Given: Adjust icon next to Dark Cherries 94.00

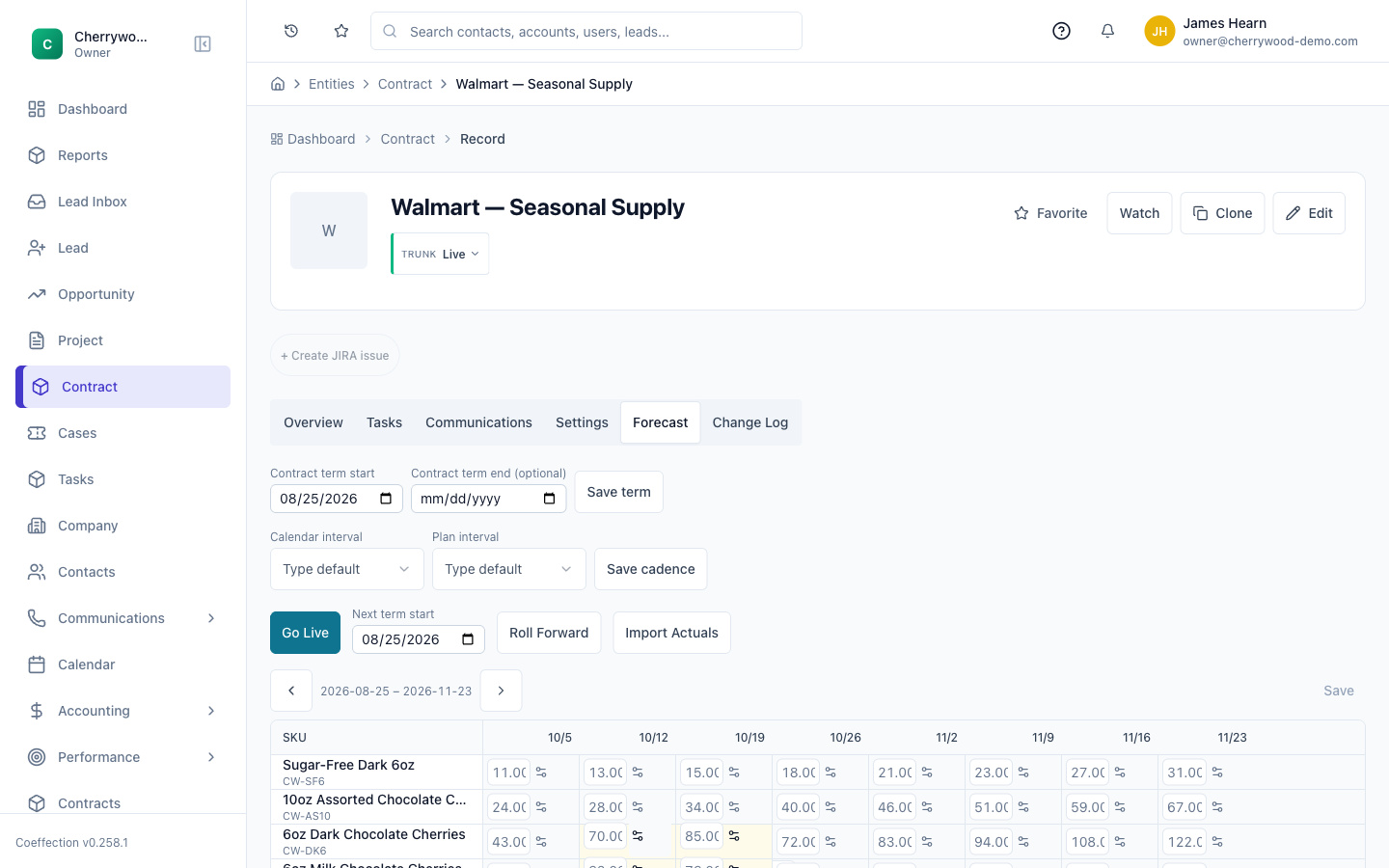Looking at the screenshot, I should click(1024, 842).
